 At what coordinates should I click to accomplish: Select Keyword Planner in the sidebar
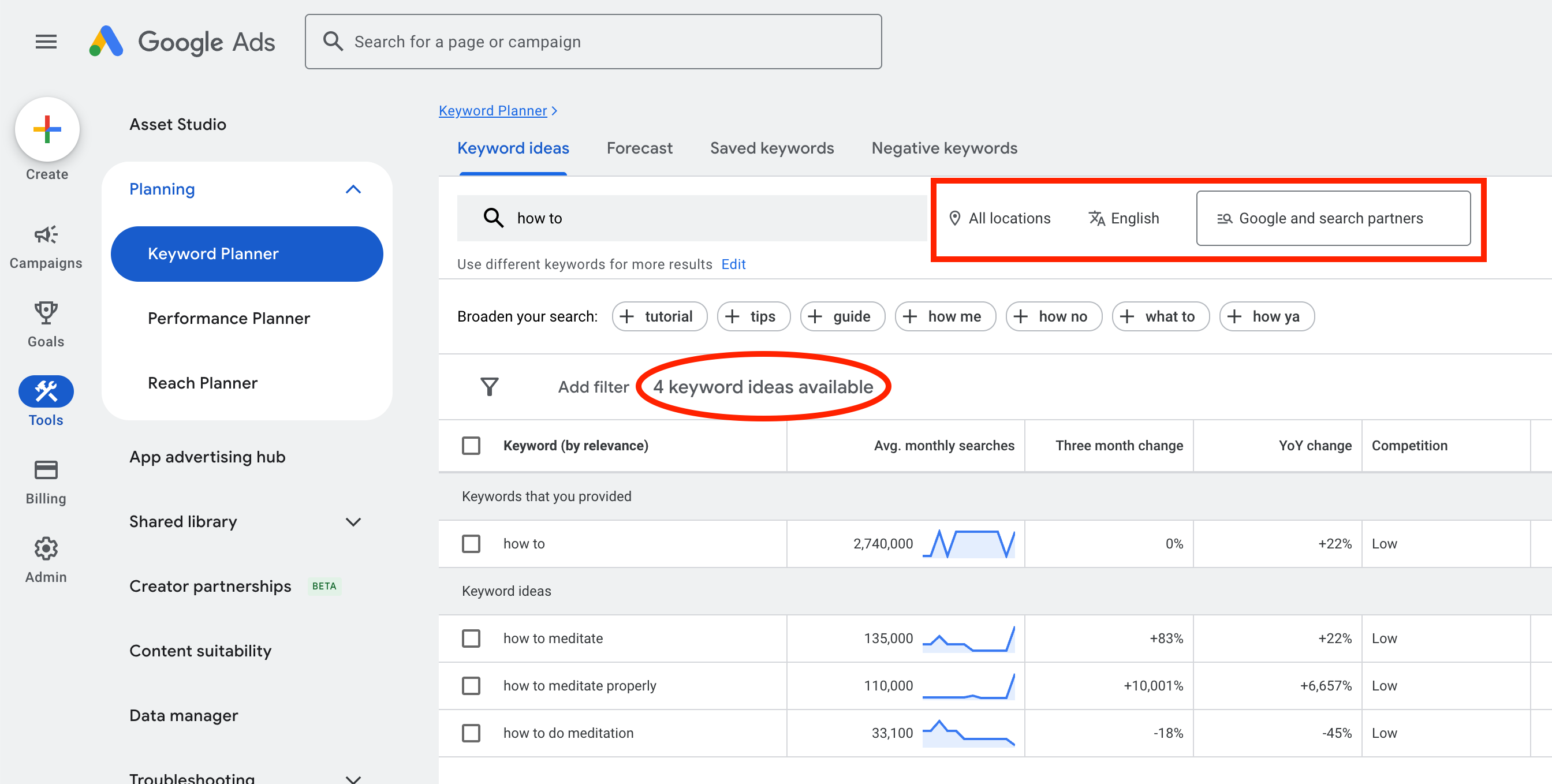click(247, 253)
